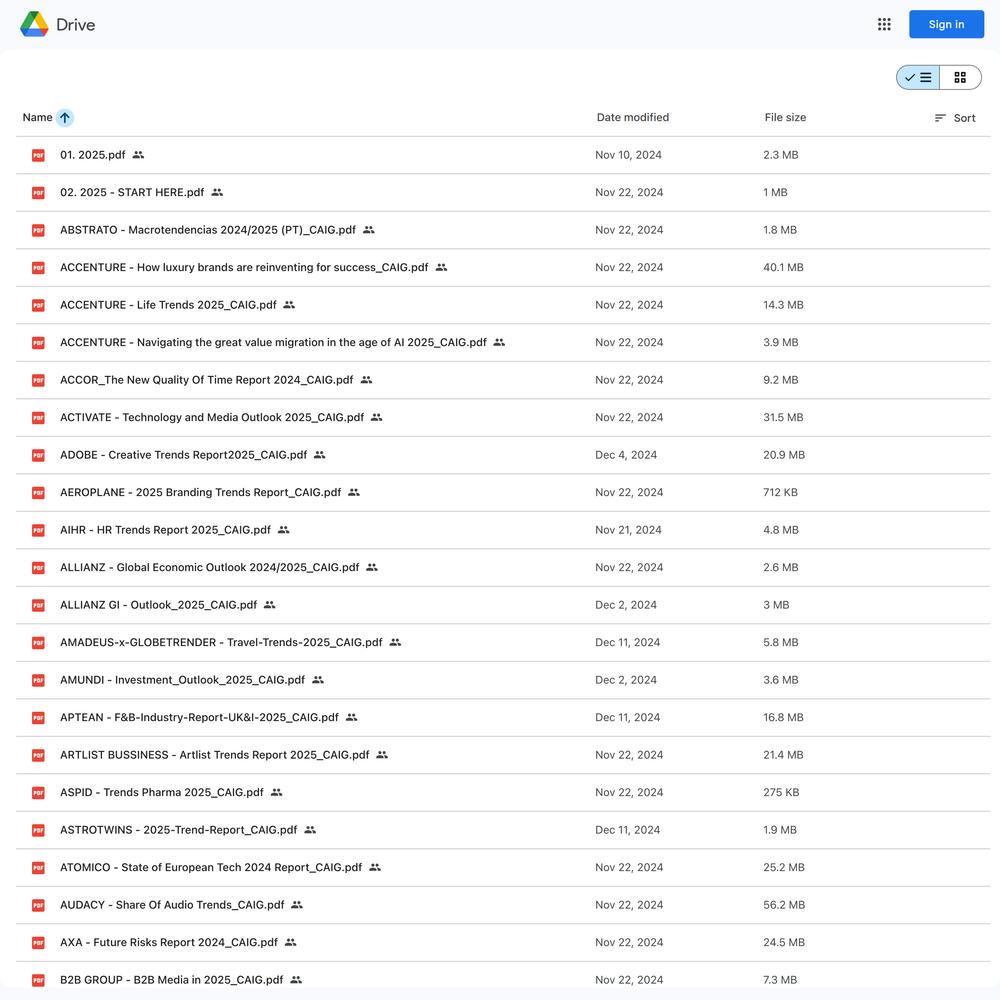
Task: Open AMUNDI - Investment_Outlook_2025_CAIG.pdf
Action: pos(182,680)
